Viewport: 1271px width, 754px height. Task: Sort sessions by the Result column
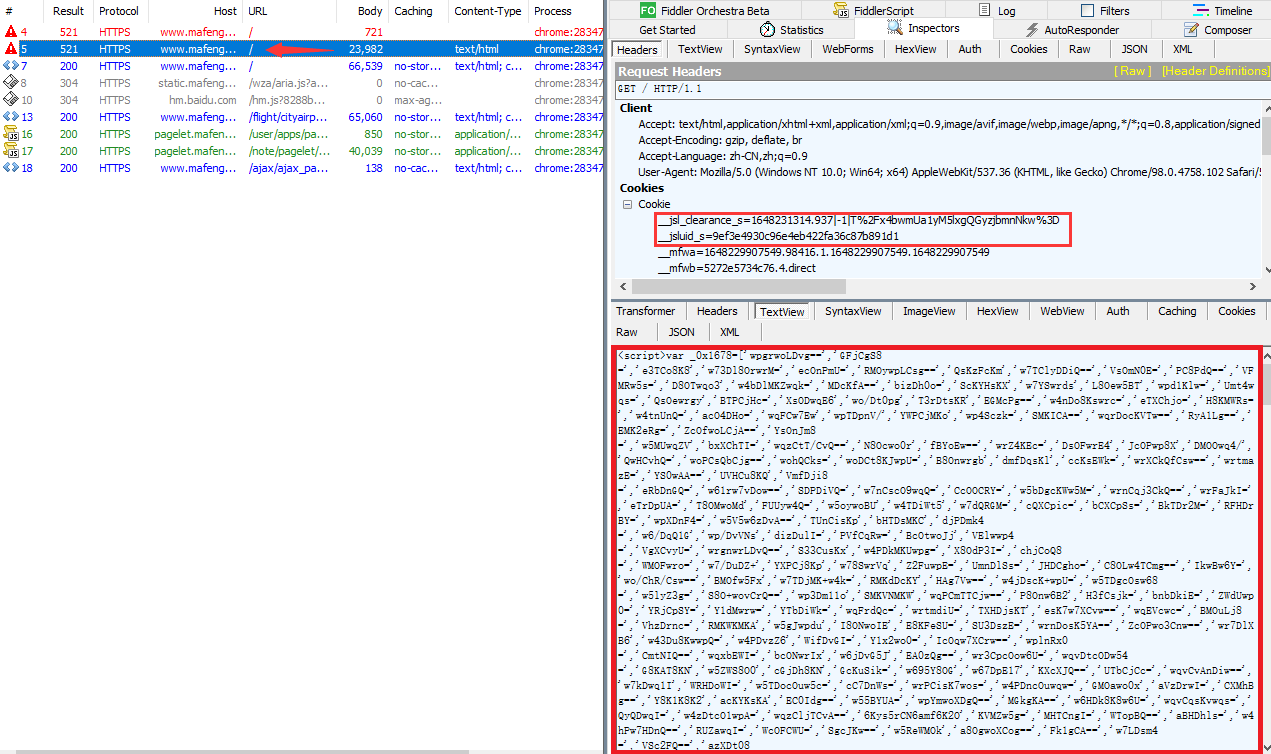point(68,11)
